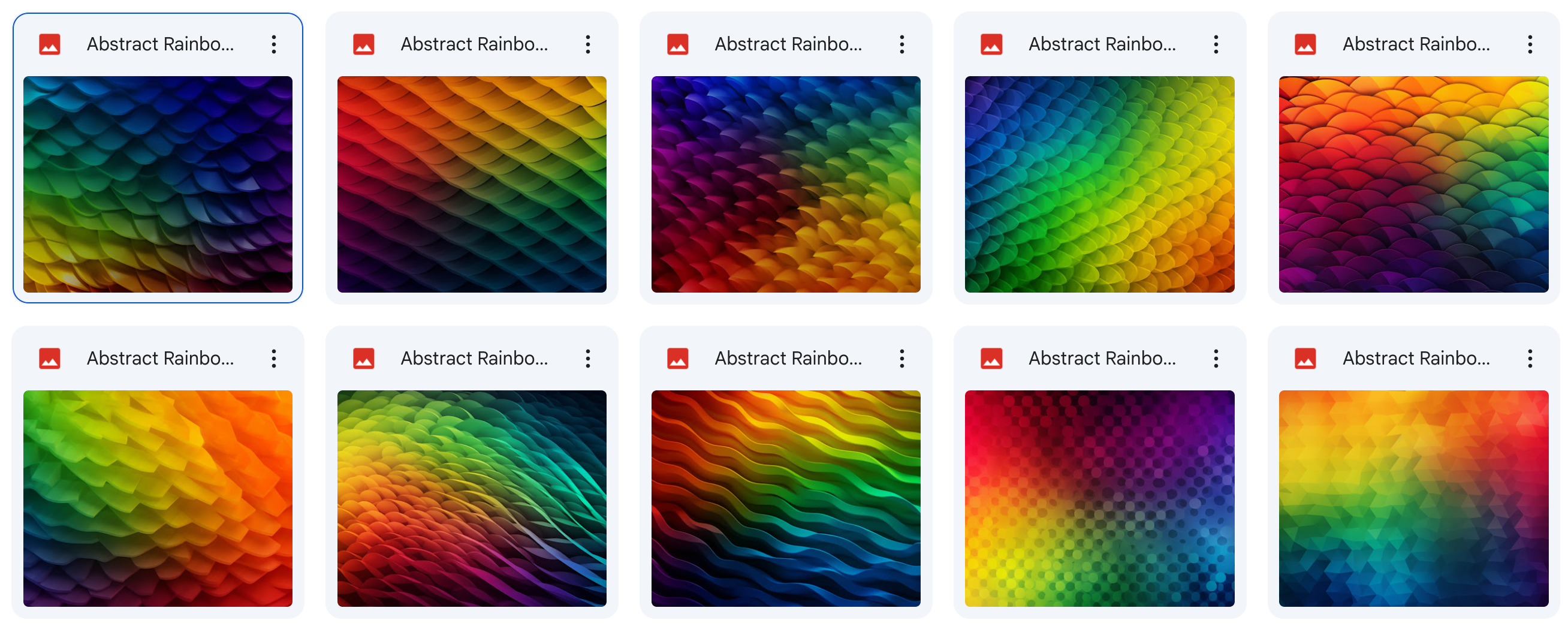1568x638 pixels.
Task: Click the file name above the green-orange shards image
Action: 160,359
